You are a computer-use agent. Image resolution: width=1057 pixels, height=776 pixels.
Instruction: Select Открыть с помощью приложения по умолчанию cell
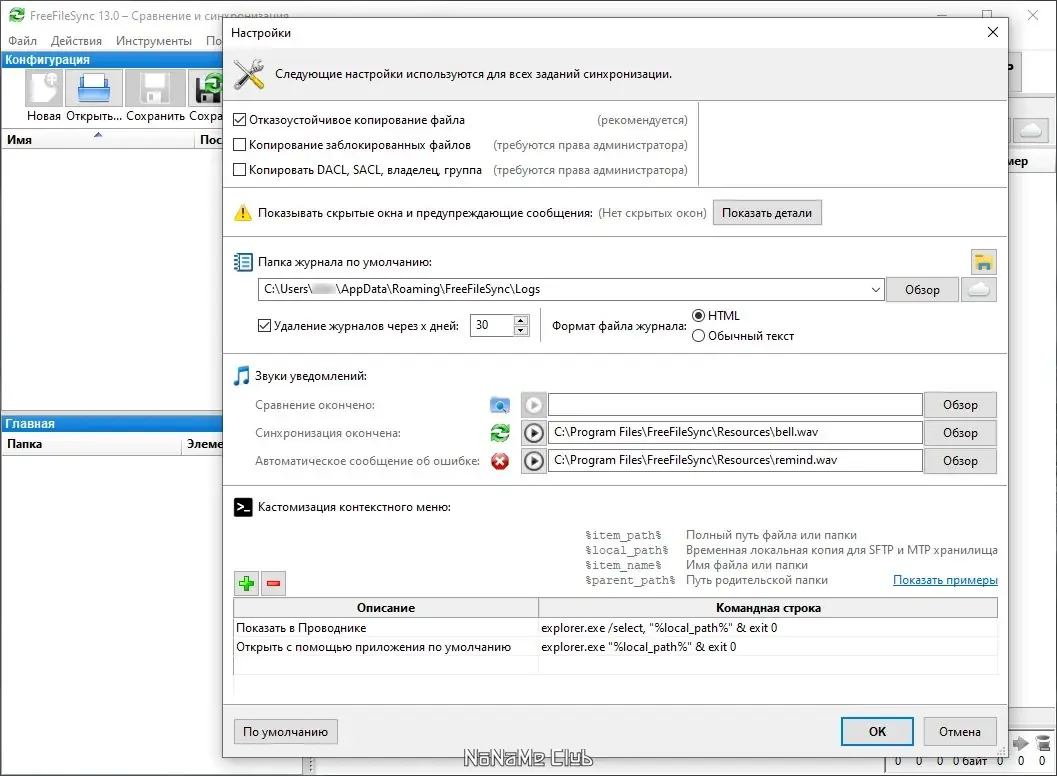(386, 647)
